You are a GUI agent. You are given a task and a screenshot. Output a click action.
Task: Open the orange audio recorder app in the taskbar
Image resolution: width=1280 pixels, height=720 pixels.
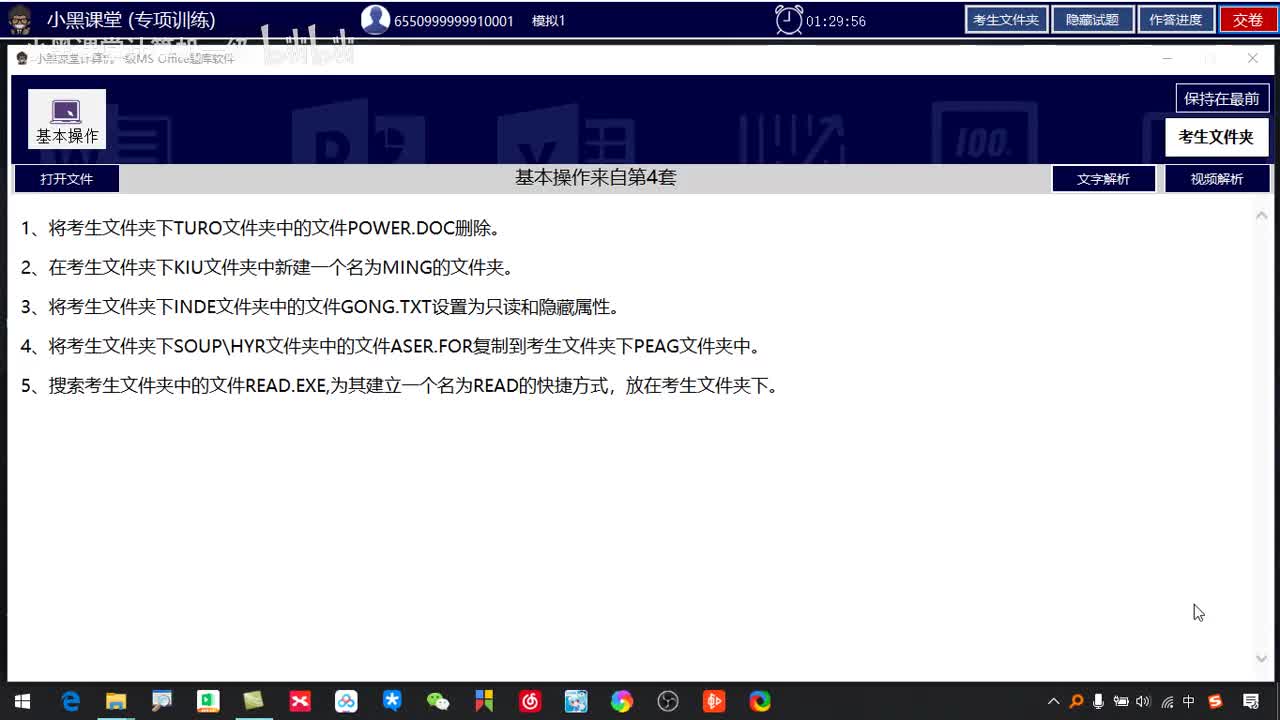coord(714,701)
